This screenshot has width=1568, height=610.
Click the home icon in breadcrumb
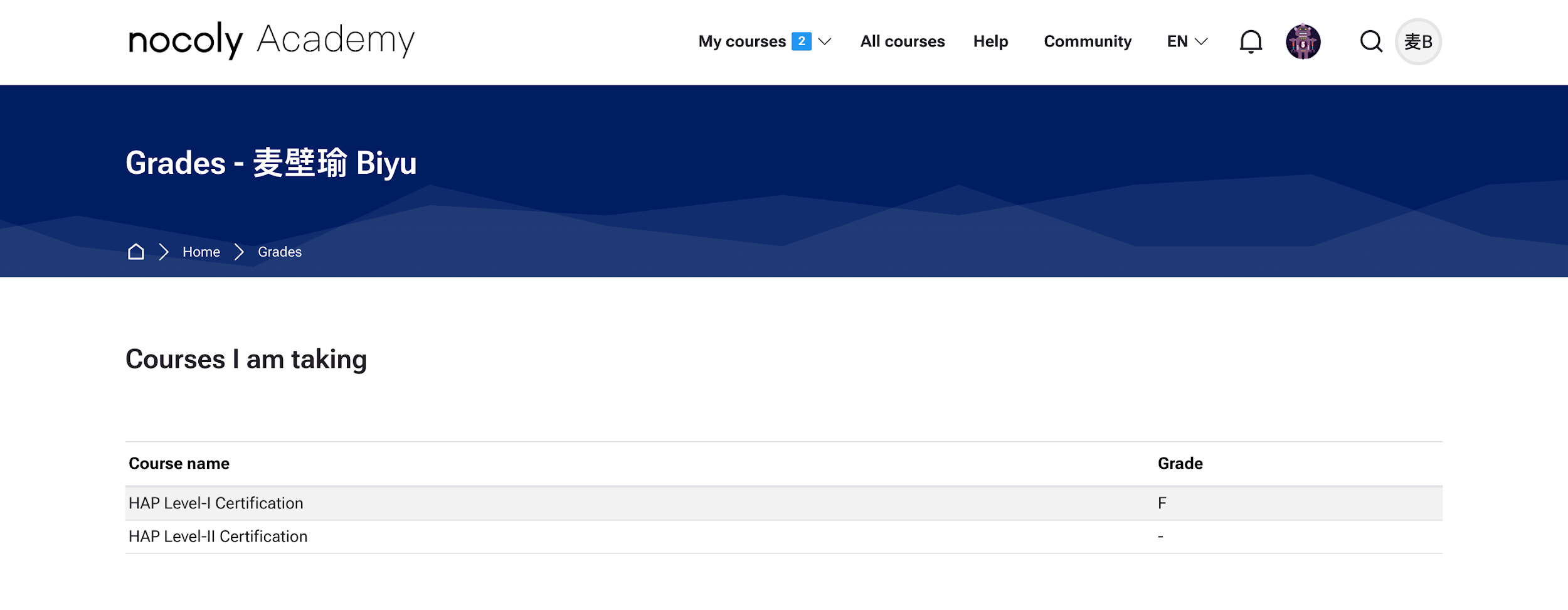pyautogui.click(x=136, y=252)
